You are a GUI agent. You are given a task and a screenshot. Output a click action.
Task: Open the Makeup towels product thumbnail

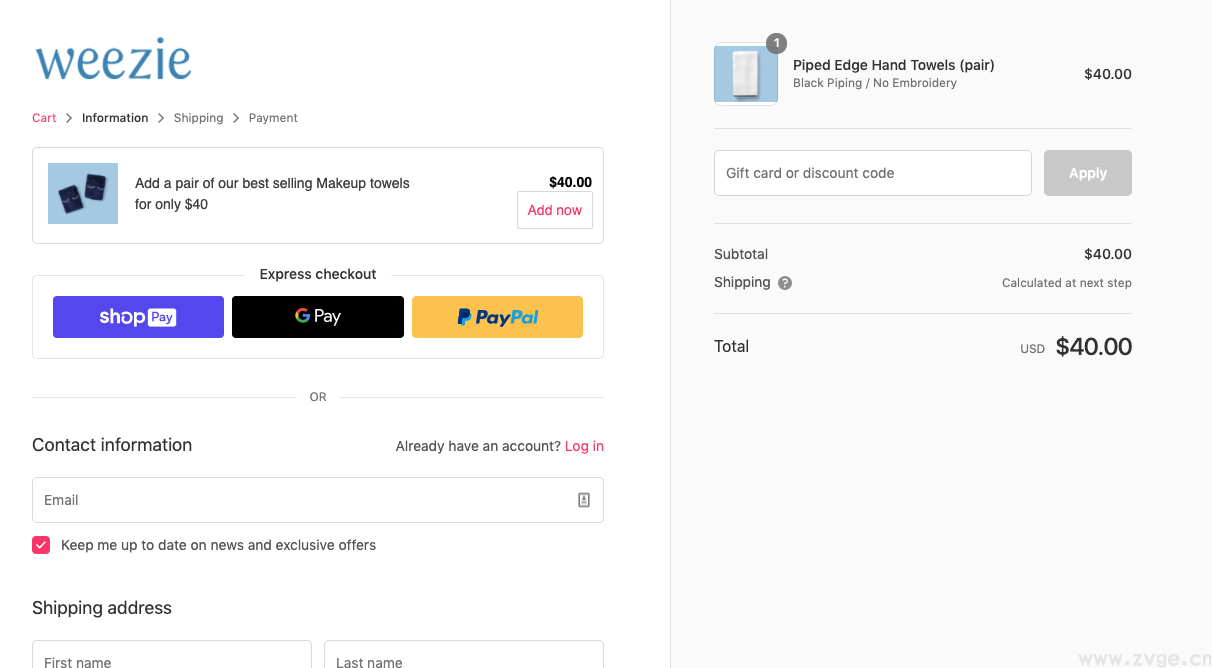tap(83, 193)
